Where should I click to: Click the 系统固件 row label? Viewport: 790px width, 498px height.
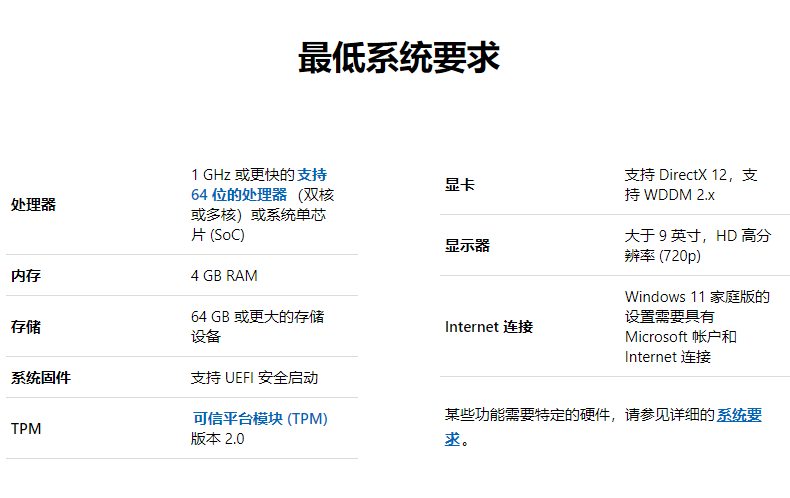point(41,377)
